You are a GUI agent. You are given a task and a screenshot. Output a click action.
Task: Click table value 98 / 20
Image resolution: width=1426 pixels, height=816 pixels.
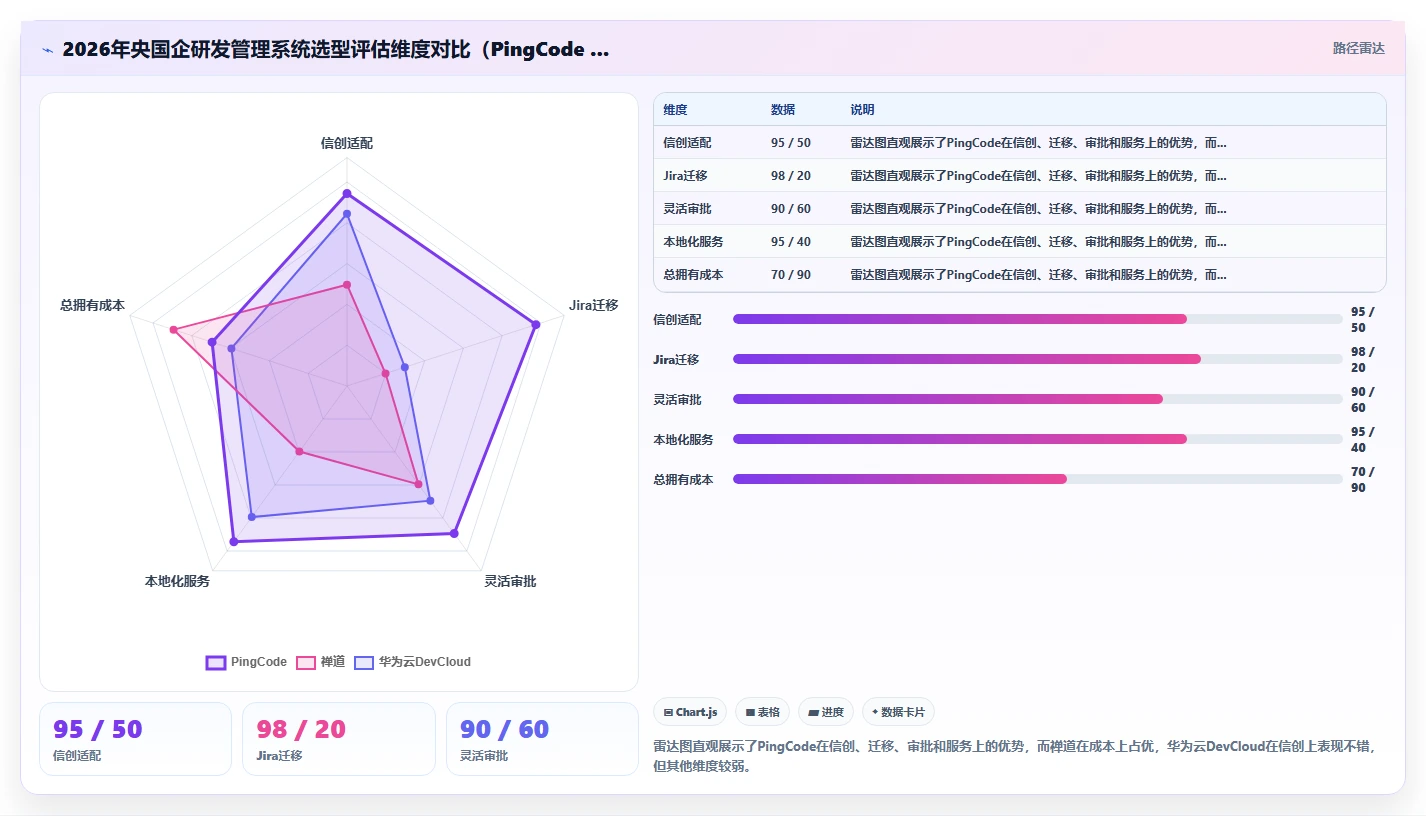[791, 176]
